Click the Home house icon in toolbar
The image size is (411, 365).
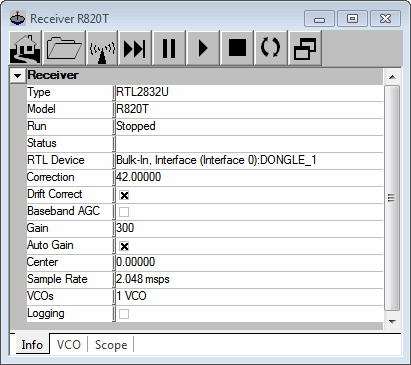tap(25, 48)
